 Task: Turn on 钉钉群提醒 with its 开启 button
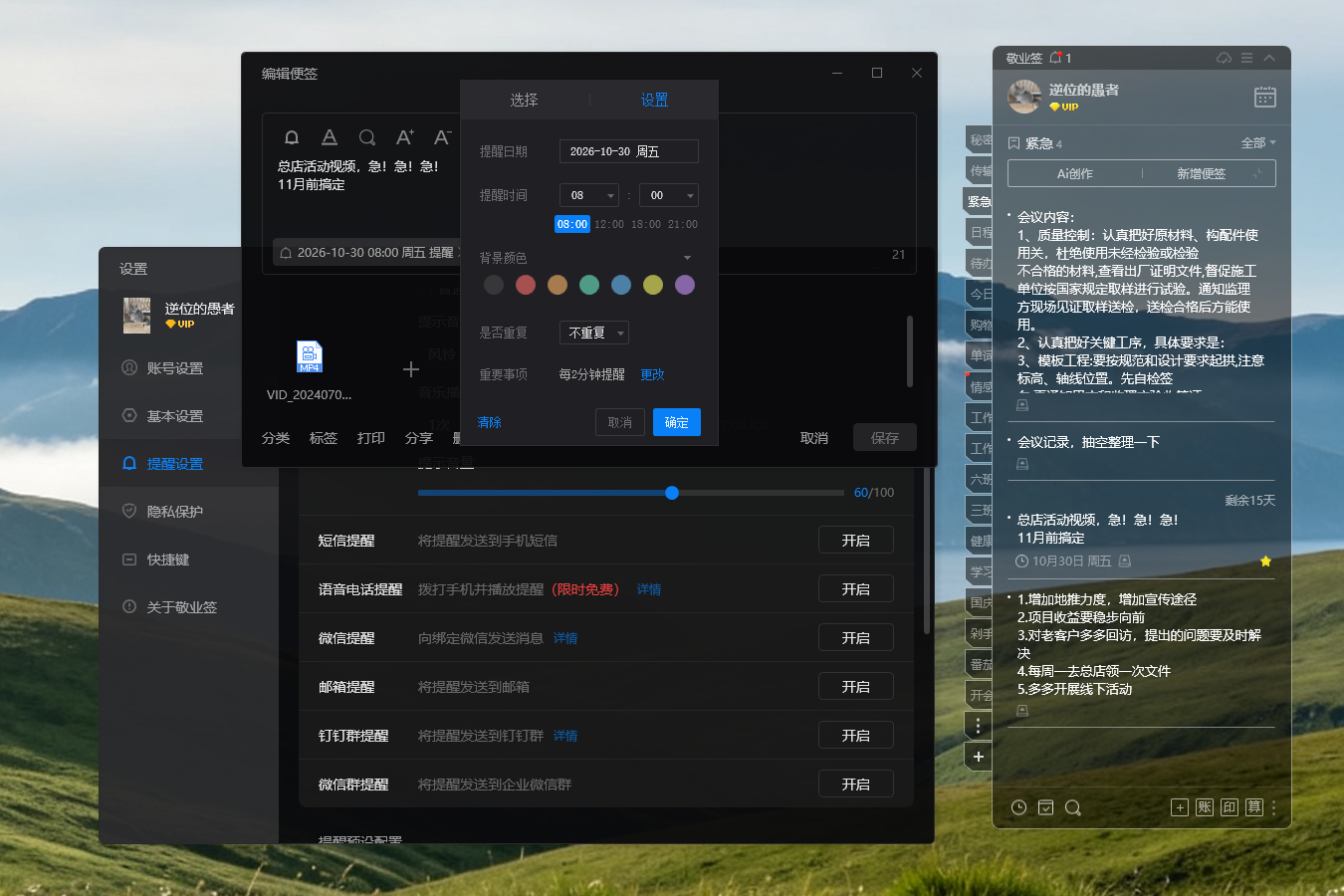(856, 736)
